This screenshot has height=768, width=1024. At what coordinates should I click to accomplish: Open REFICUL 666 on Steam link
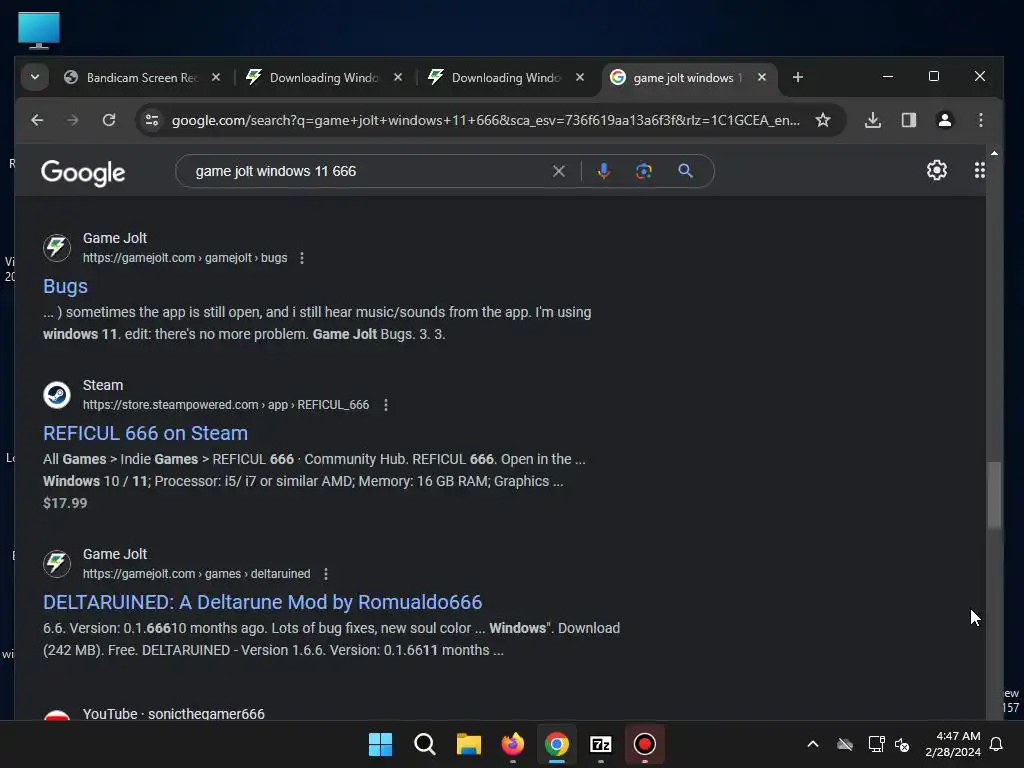point(145,434)
